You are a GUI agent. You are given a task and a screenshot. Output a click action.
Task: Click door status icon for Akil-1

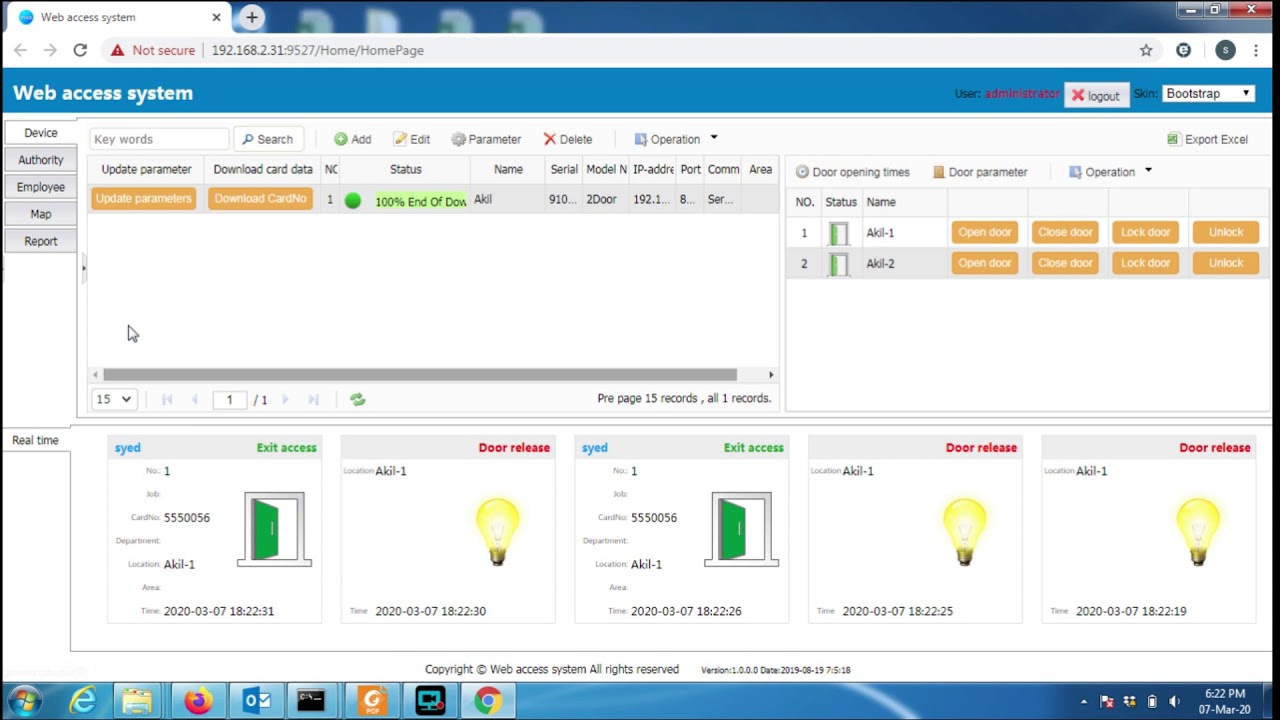839,233
